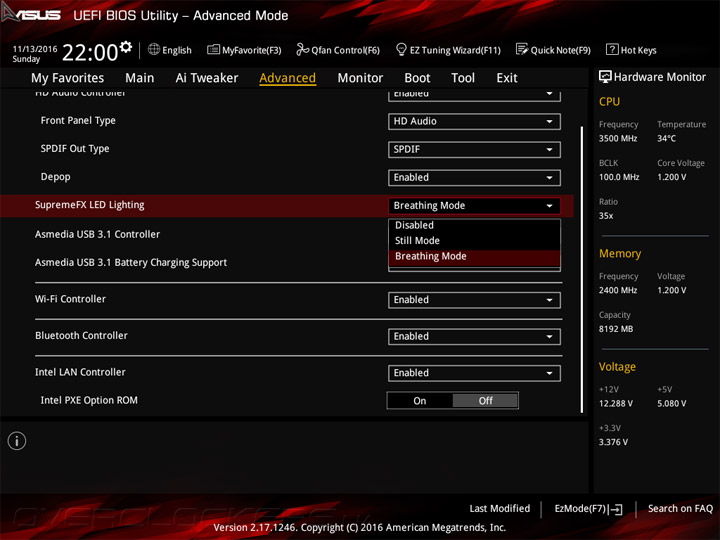This screenshot has width=720, height=540.
Task: Open the HD Audio Controller dropdown
Action: point(474,95)
